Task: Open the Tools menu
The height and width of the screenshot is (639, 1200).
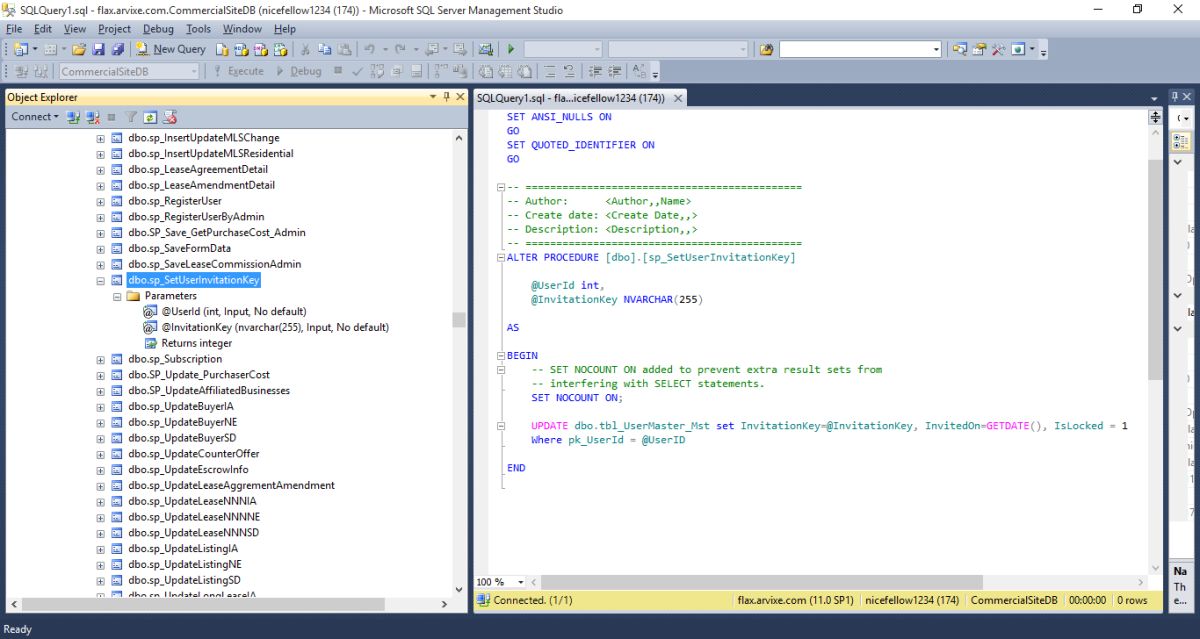Action: pyautogui.click(x=199, y=29)
